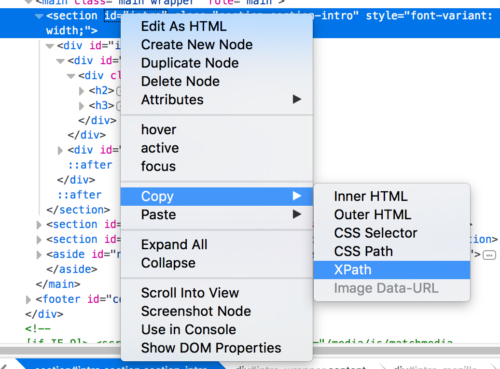Expand the aside element triangle
Image resolution: width=500 pixels, height=369 pixels.
click(x=39, y=255)
